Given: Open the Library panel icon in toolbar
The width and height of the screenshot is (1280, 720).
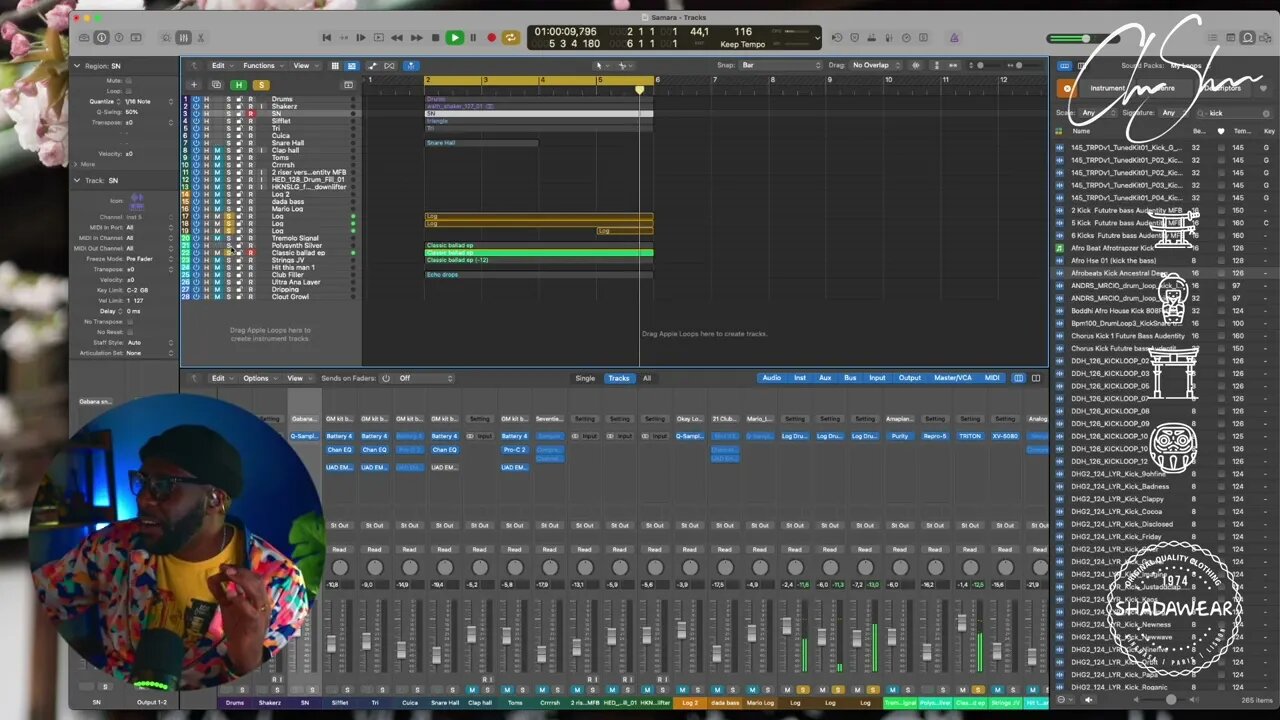Looking at the screenshot, I should pos(84,38).
